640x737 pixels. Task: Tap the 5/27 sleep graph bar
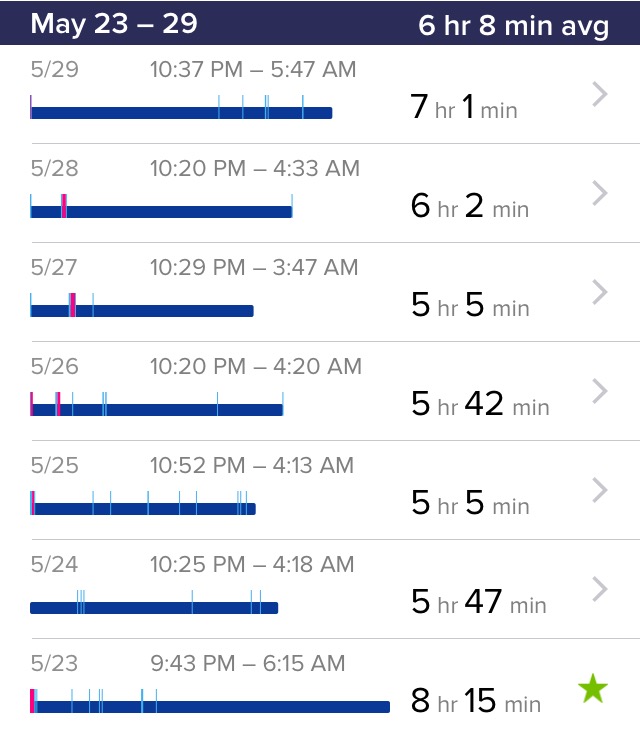tap(142, 310)
